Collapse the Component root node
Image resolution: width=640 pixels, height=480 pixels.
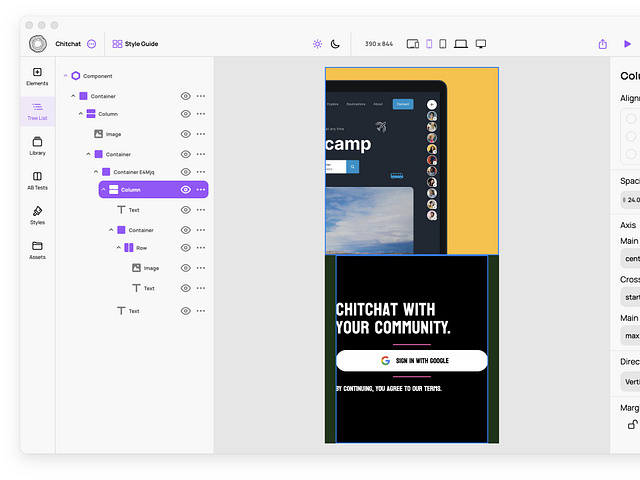[65, 76]
